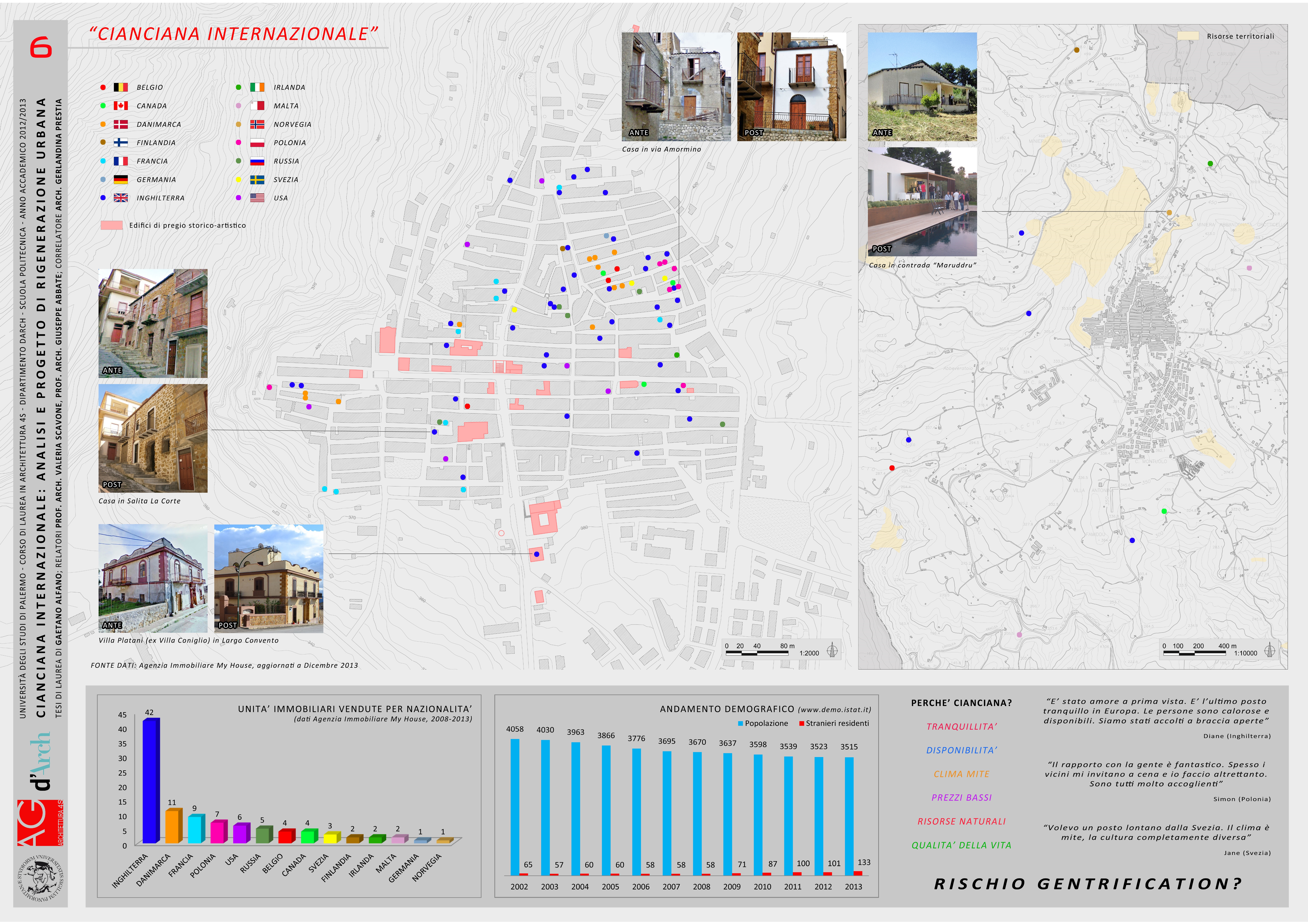
Task: Click the 'FONTE DATI' source line
Action: click(x=224, y=665)
